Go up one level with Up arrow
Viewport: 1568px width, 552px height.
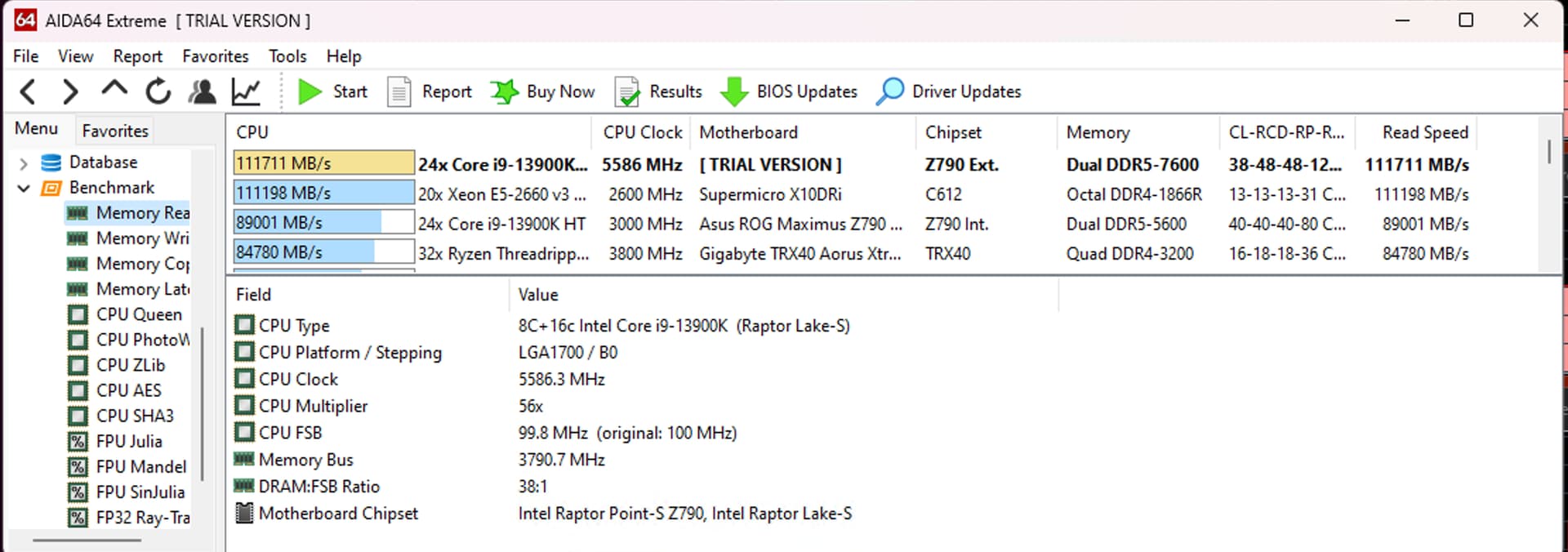[x=114, y=90]
